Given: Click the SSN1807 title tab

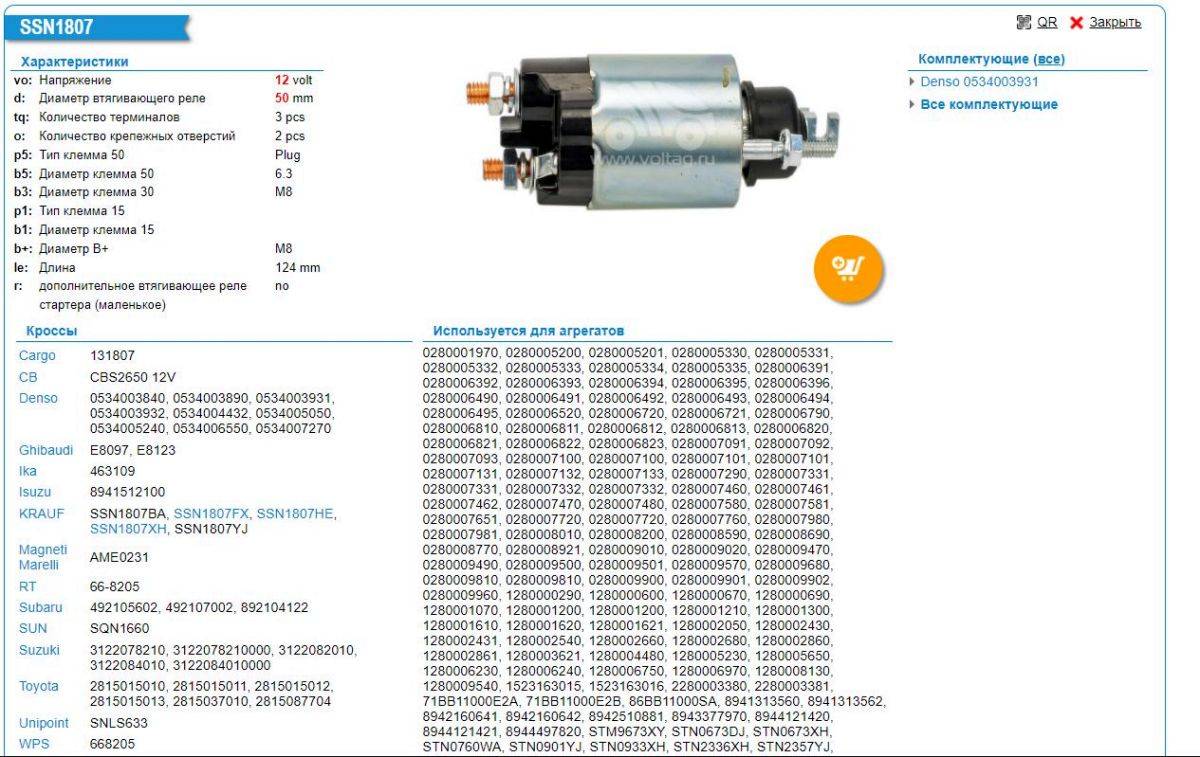Looking at the screenshot, I should [56, 29].
